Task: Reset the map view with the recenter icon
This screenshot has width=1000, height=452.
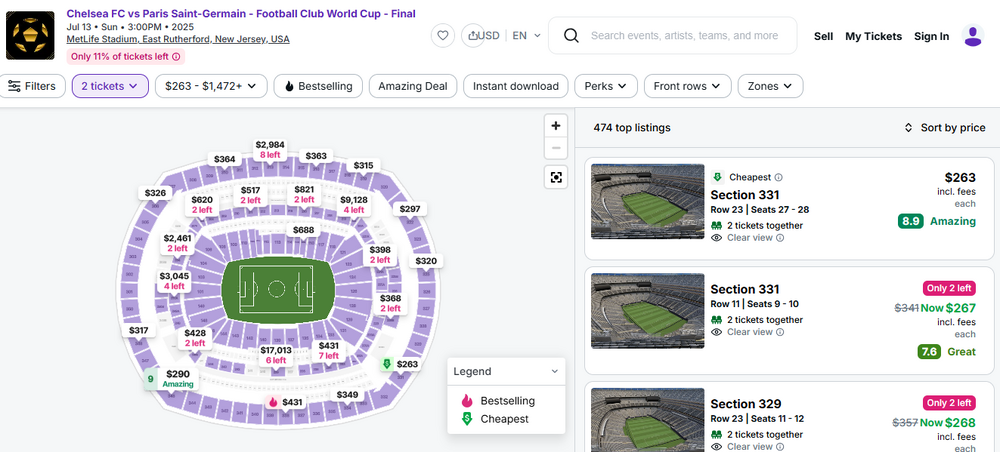Action: pyautogui.click(x=557, y=177)
